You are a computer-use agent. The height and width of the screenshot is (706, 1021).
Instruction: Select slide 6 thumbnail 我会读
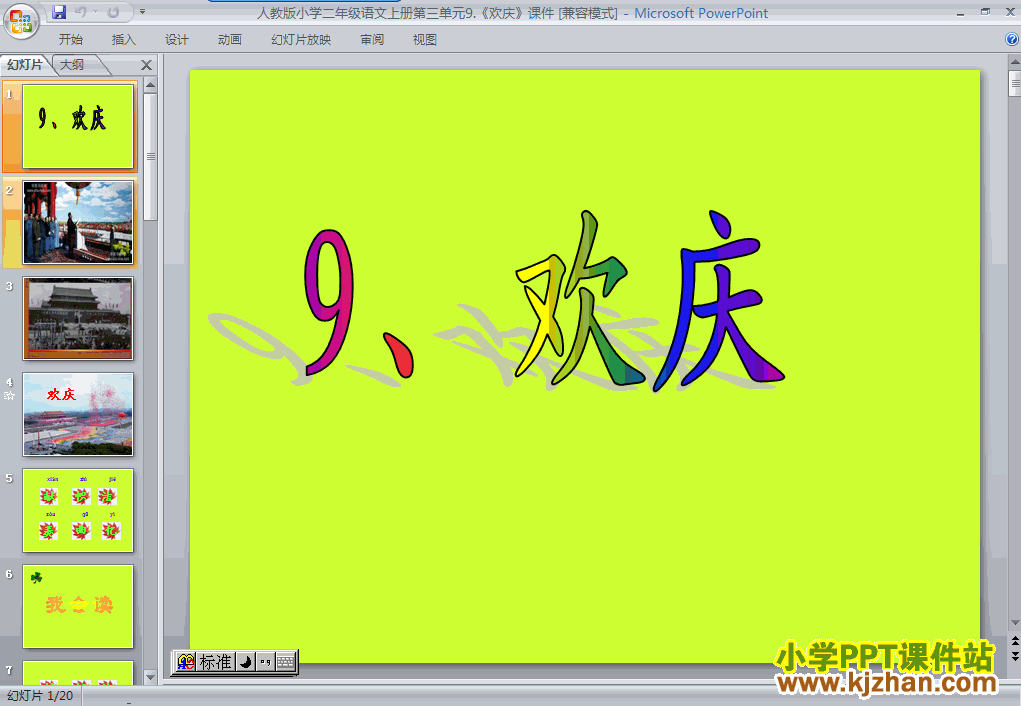[x=78, y=606]
